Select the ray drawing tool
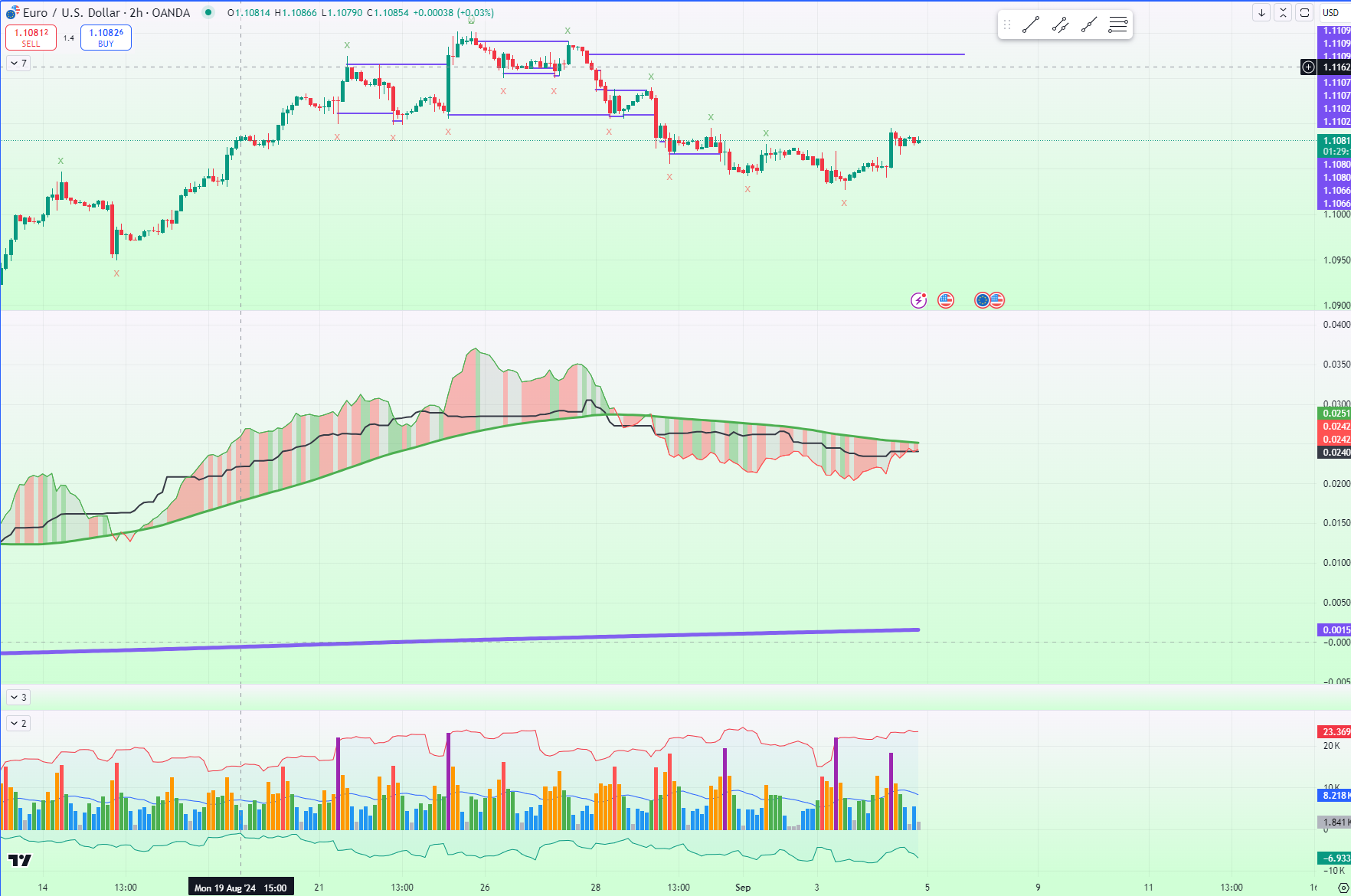 point(1088,25)
